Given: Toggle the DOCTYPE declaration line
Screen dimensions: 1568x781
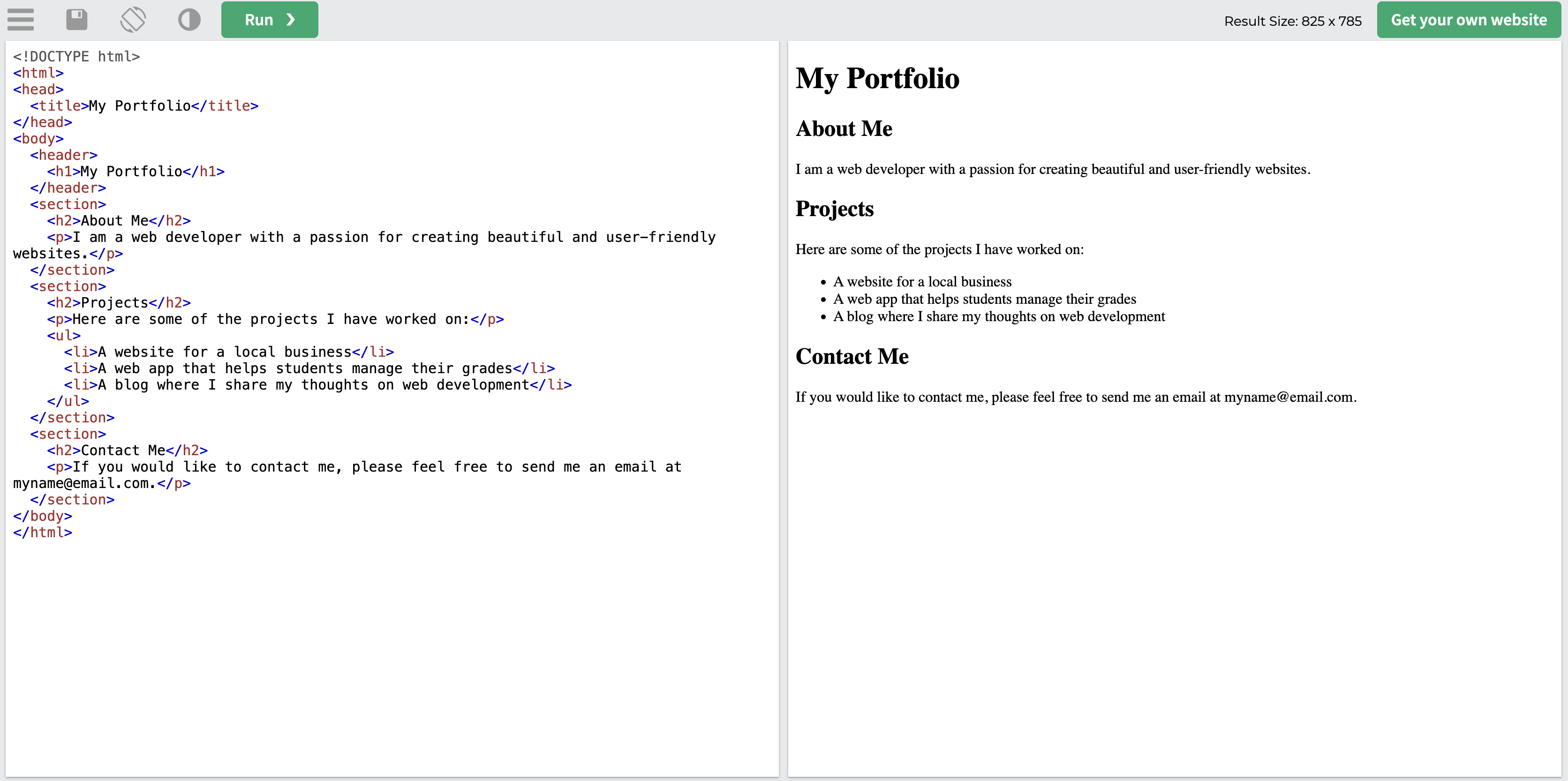Looking at the screenshot, I should click(x=76, y=56).
